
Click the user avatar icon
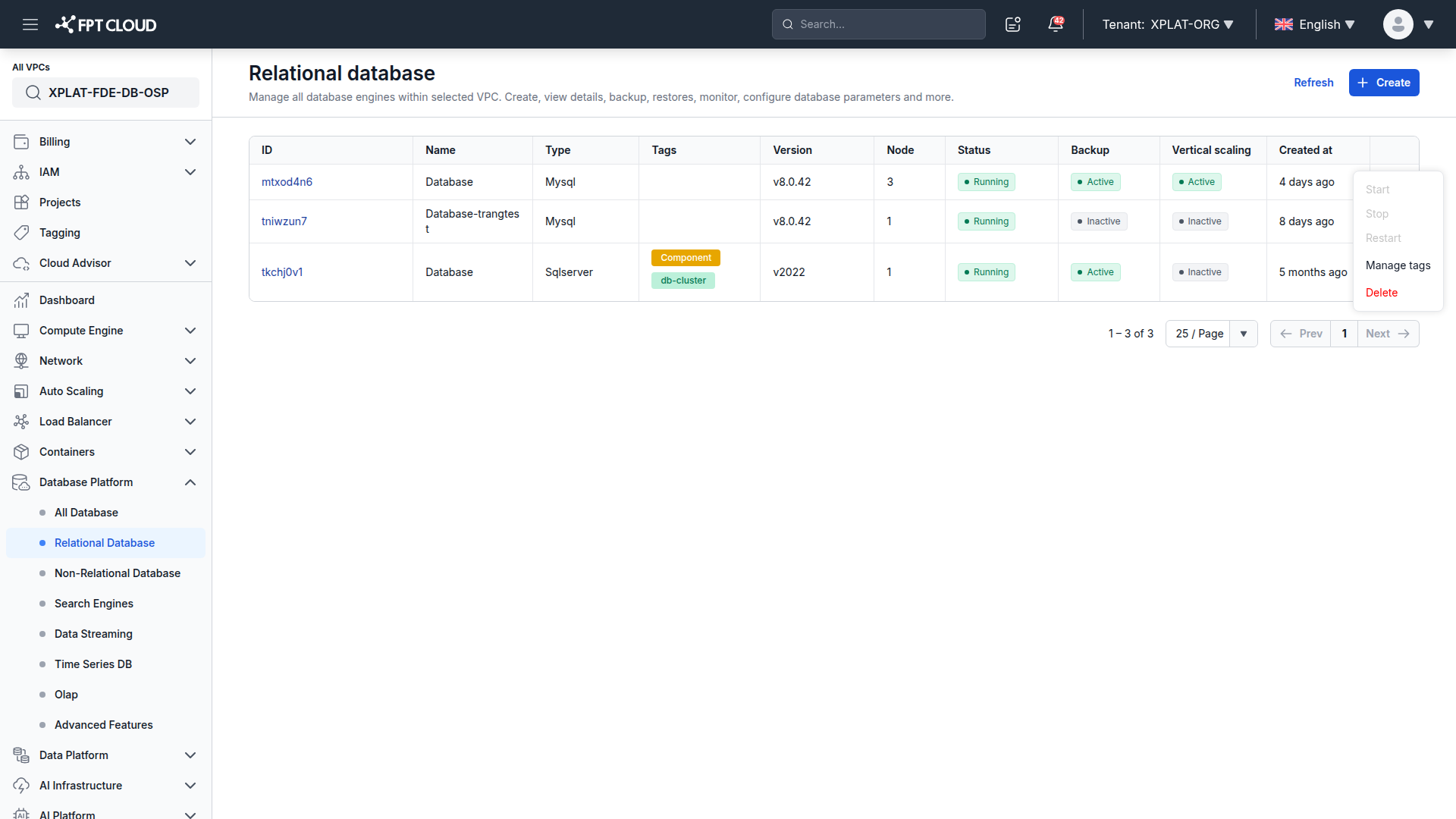point(1398,24)
